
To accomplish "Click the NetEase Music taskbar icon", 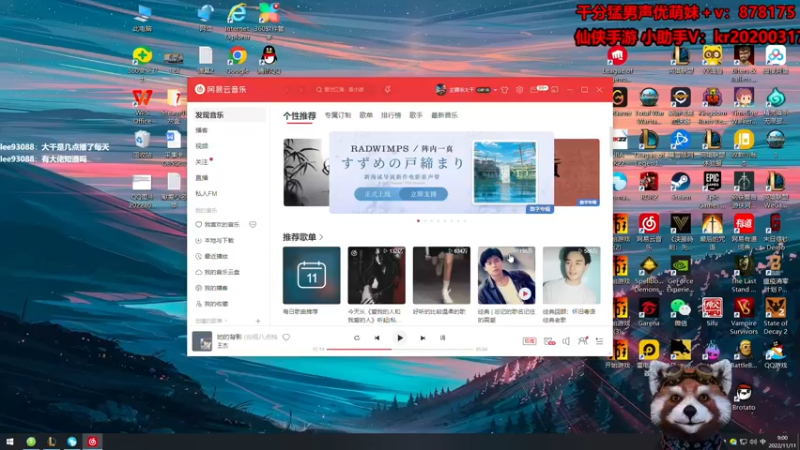I will [92, 441].
